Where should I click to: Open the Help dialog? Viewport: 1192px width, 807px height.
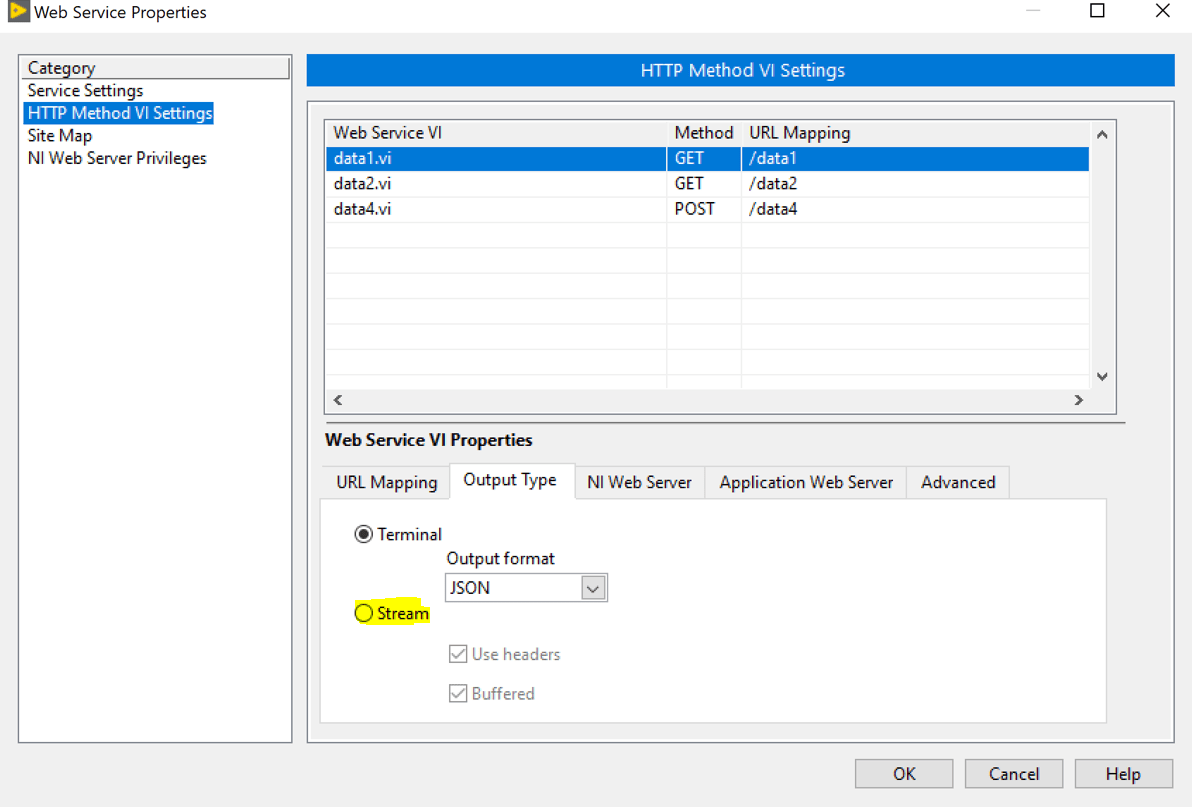pyautogui.click(x=1123, y=773)
